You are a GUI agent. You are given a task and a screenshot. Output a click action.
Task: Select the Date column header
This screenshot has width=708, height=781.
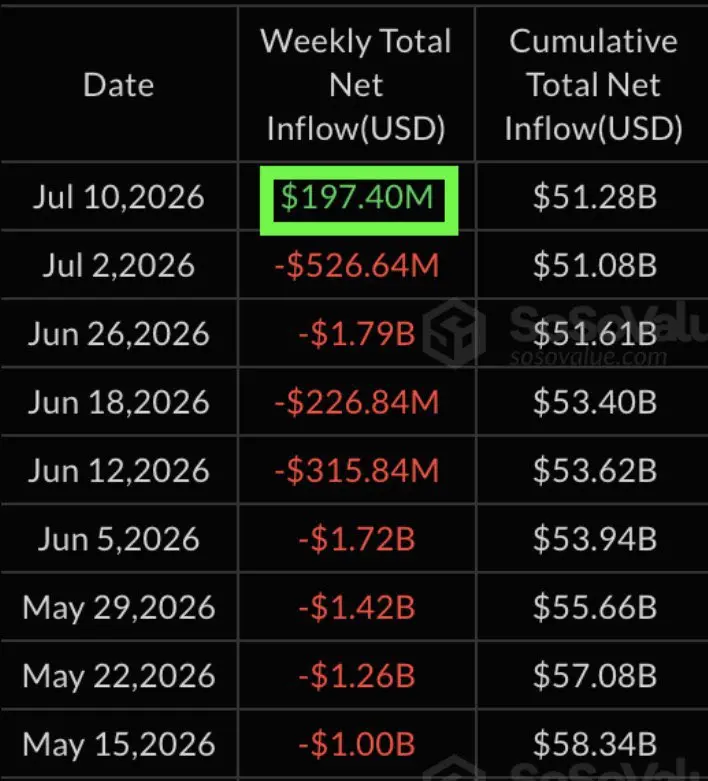119,85
